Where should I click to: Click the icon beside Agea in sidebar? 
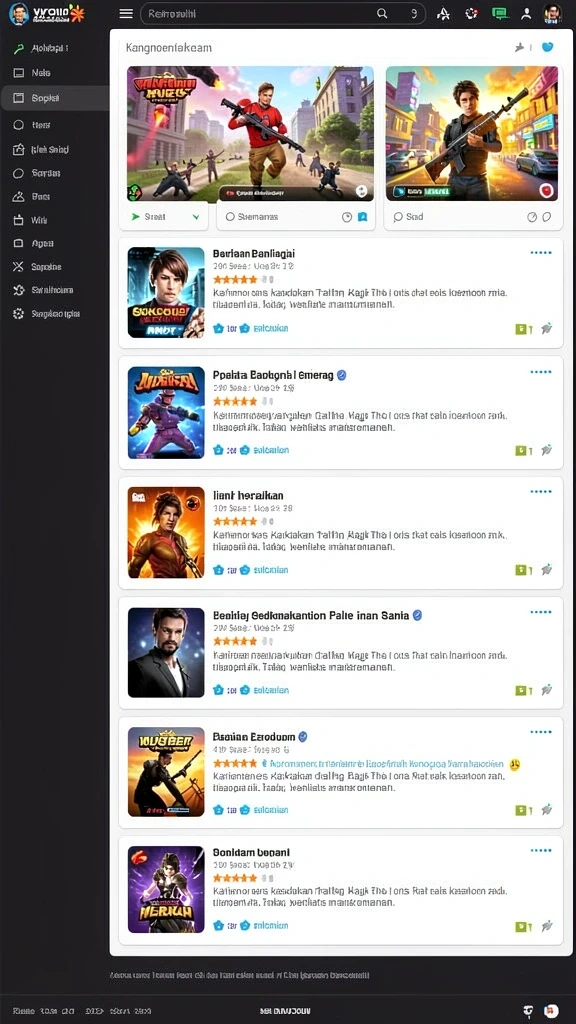tap(18, 243)
